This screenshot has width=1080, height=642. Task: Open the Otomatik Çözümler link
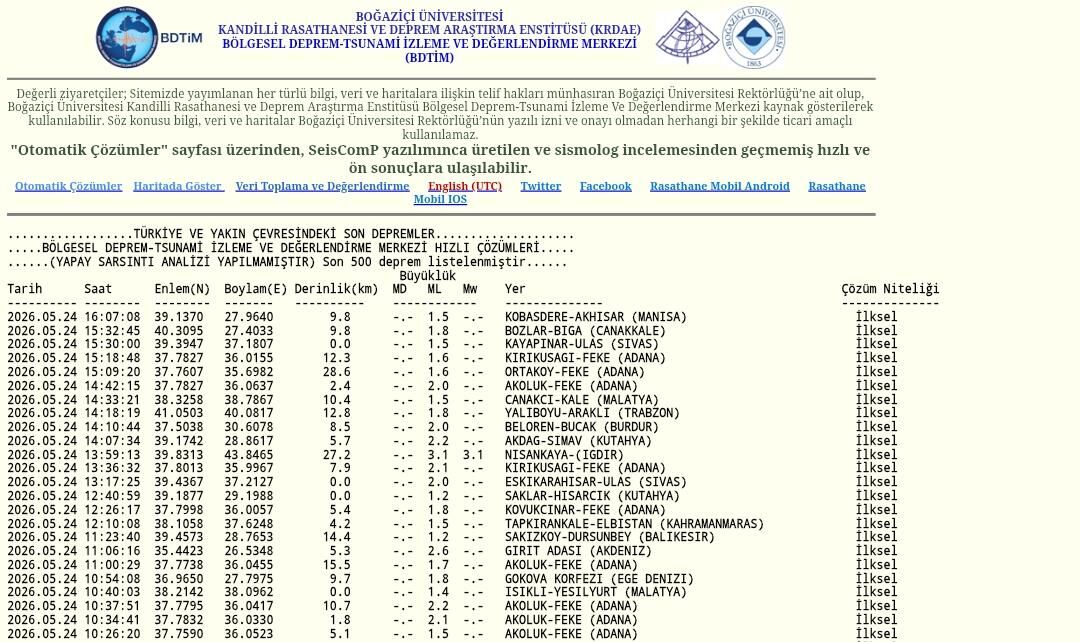point(68,186)
